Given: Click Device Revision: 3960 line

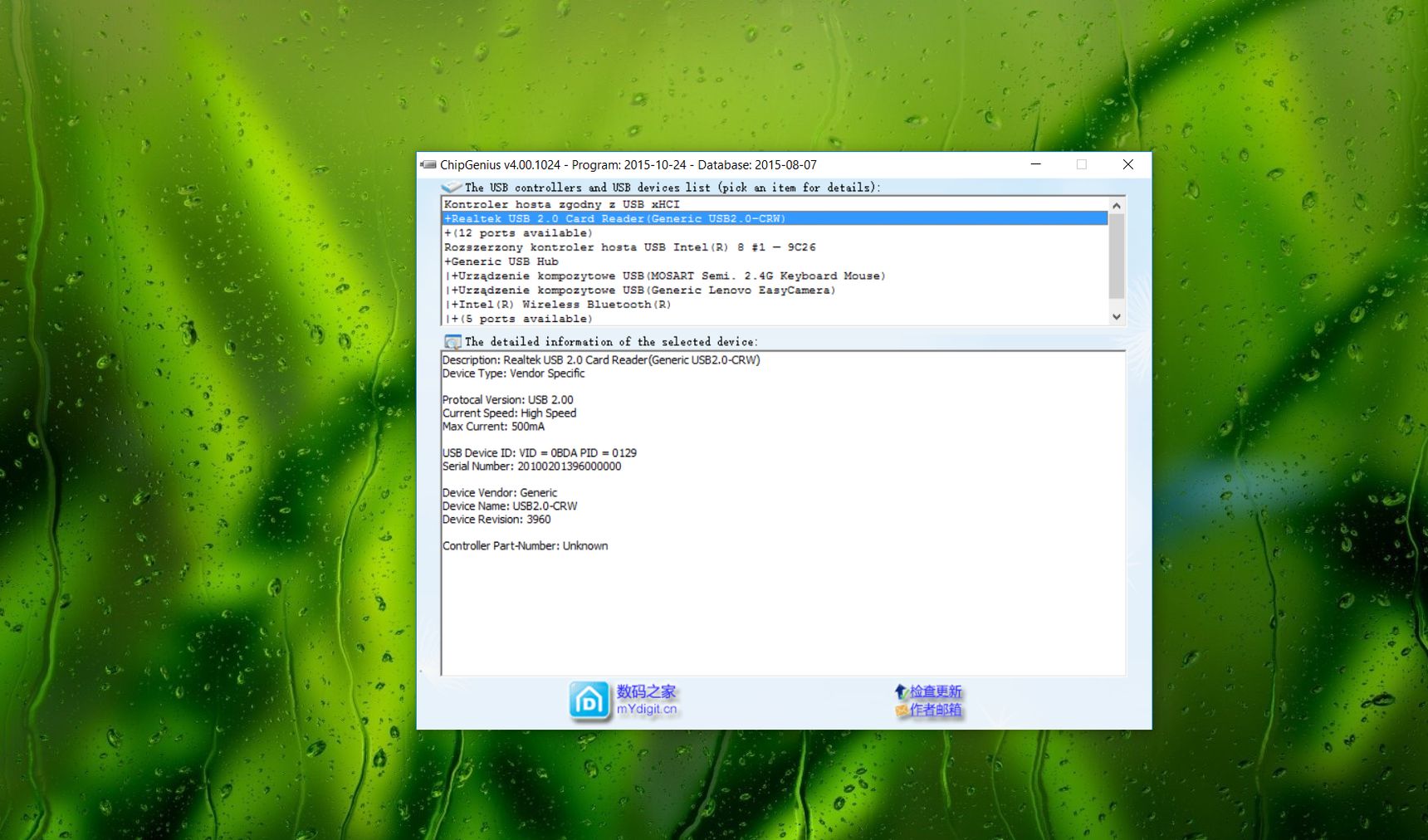Looking at the screenshot, I should coord(496,520).
